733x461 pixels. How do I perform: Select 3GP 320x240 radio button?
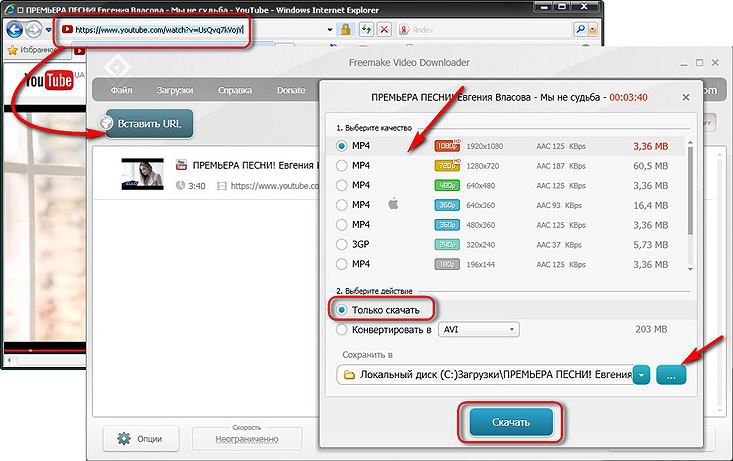[342, 244]
